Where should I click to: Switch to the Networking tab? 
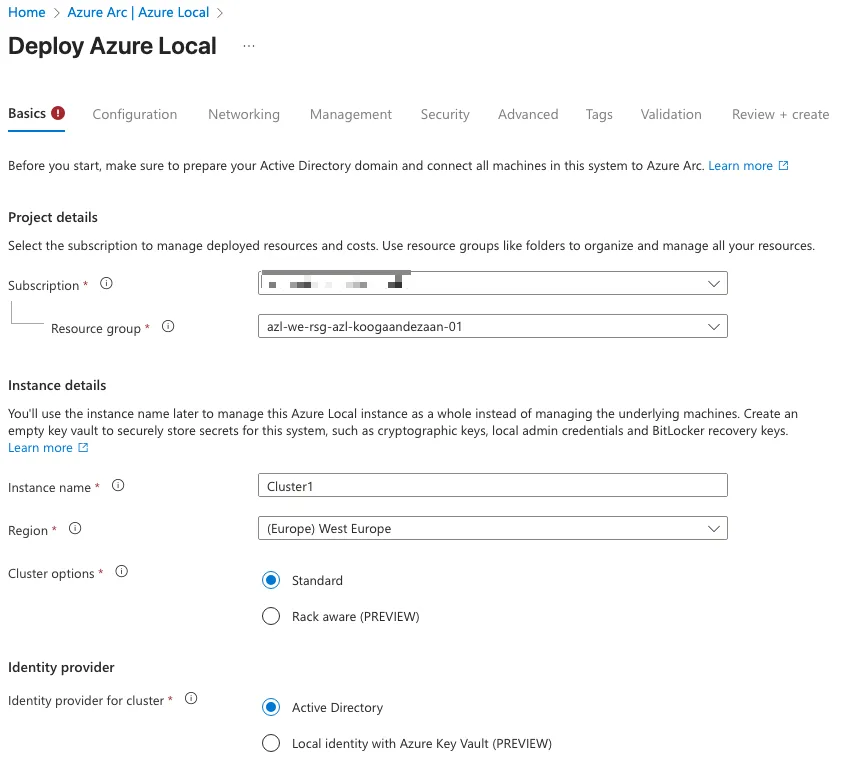point(243,114)
